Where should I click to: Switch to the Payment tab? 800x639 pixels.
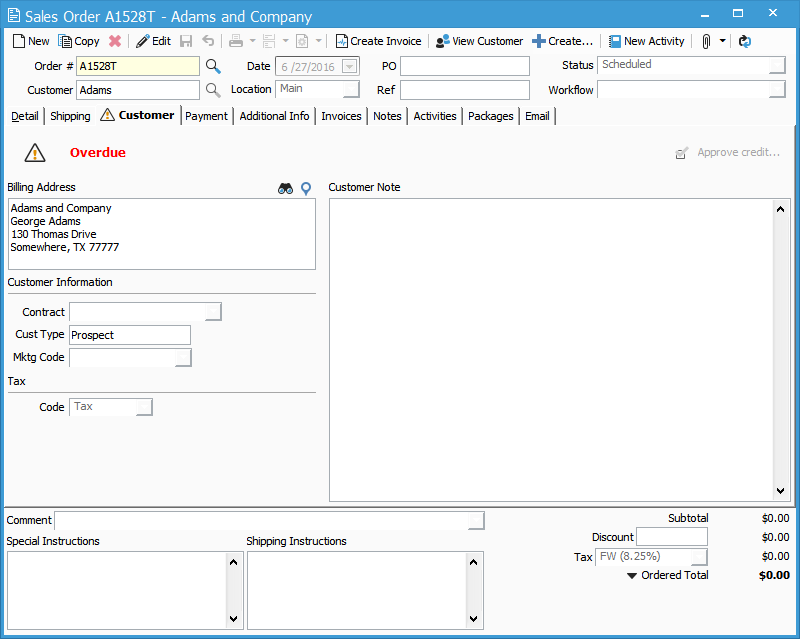(x=206, y=116)
